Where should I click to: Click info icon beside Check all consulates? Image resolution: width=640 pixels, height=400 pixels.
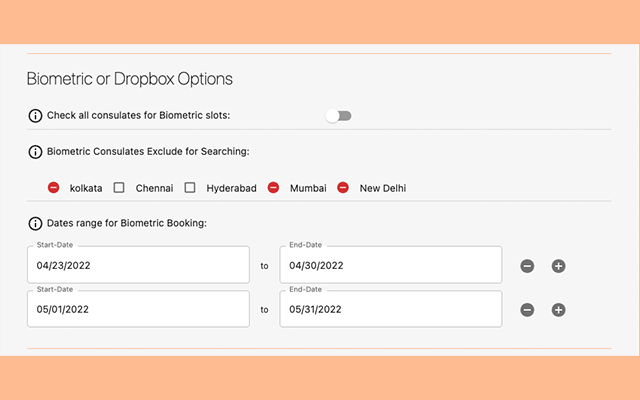point(36,116)
